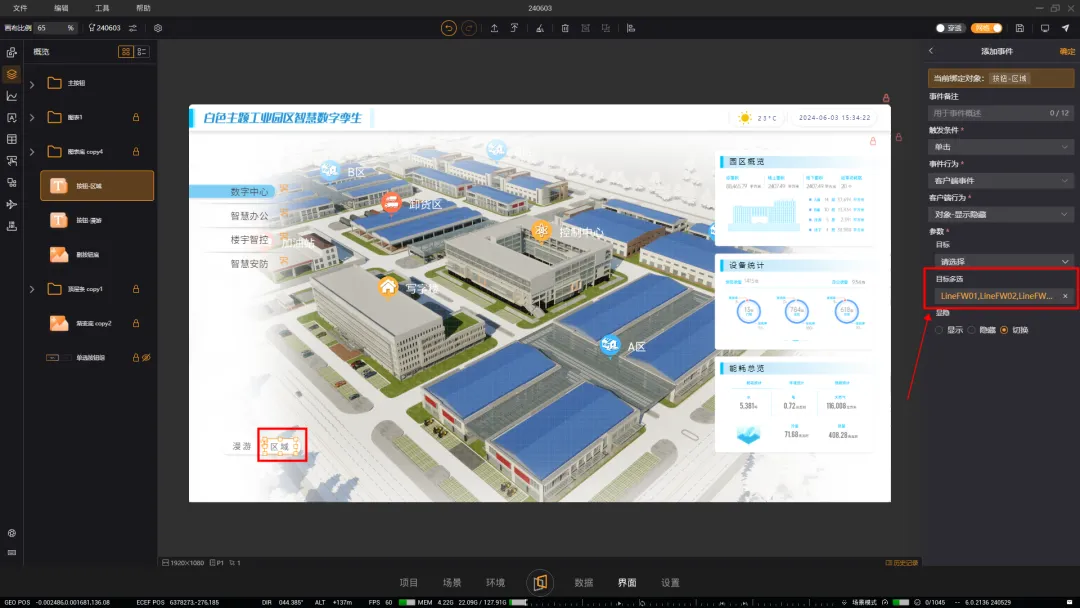The image size is (1080, 608).
Task: Open the 客户端行为 dropdown showing 对象-显示隐藏
Action: coord(1001,214)
